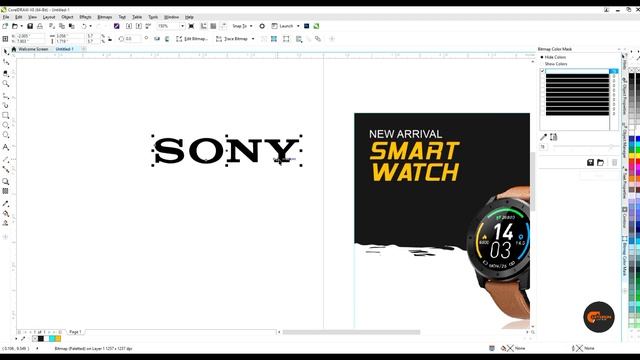Open the Layout menu

tap(49, 17)
